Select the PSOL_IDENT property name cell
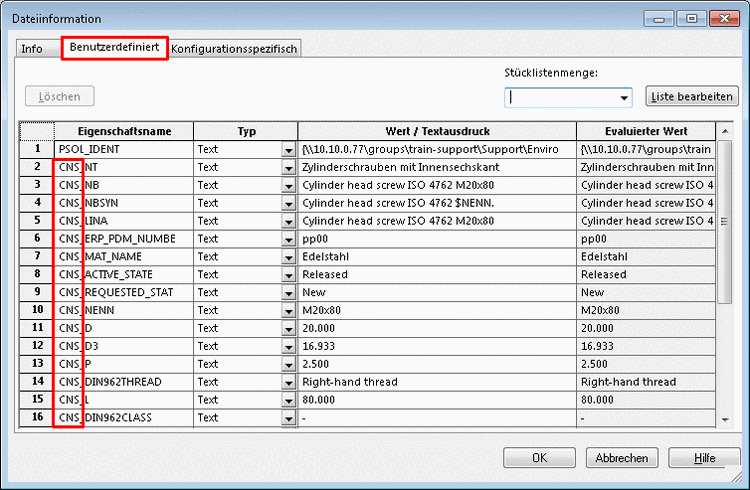 click(x=124, y=149)
